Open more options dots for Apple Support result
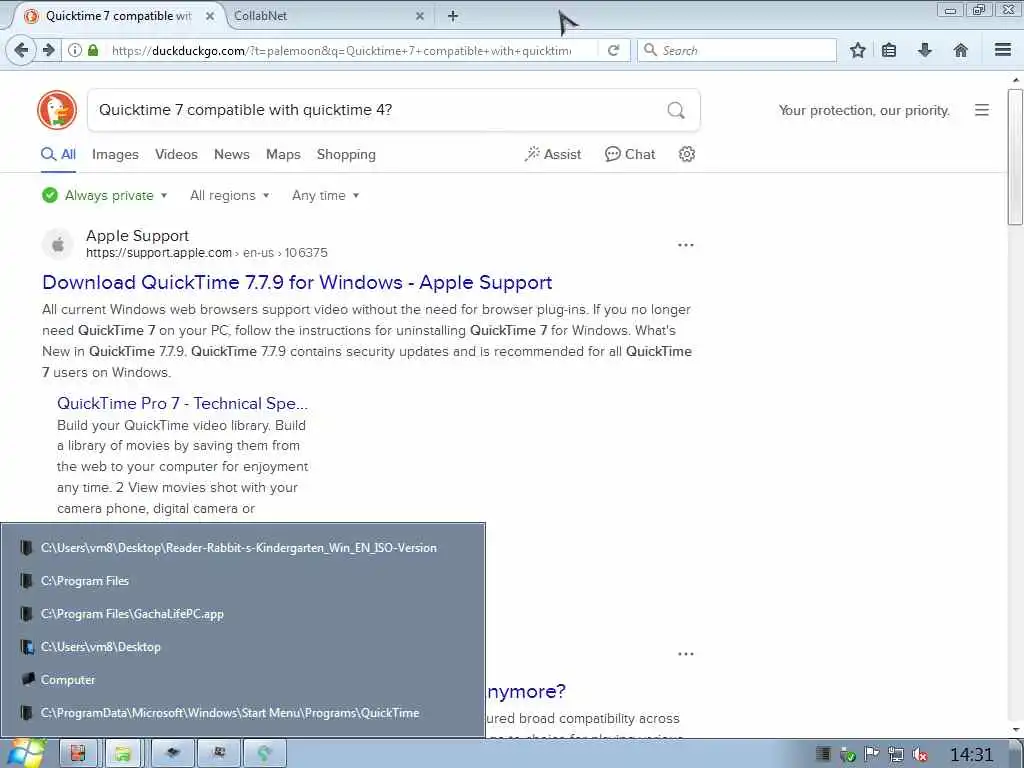The image size is (1024, 768). coord(686,245)
